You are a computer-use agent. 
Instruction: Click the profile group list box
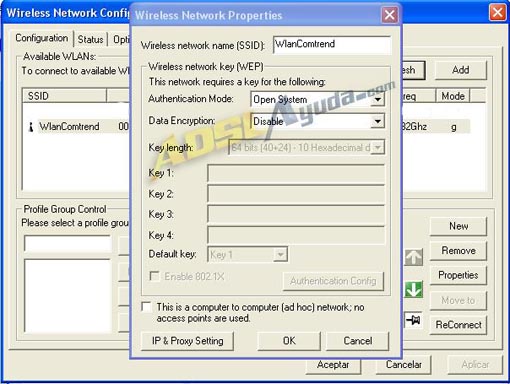point(68,296)
